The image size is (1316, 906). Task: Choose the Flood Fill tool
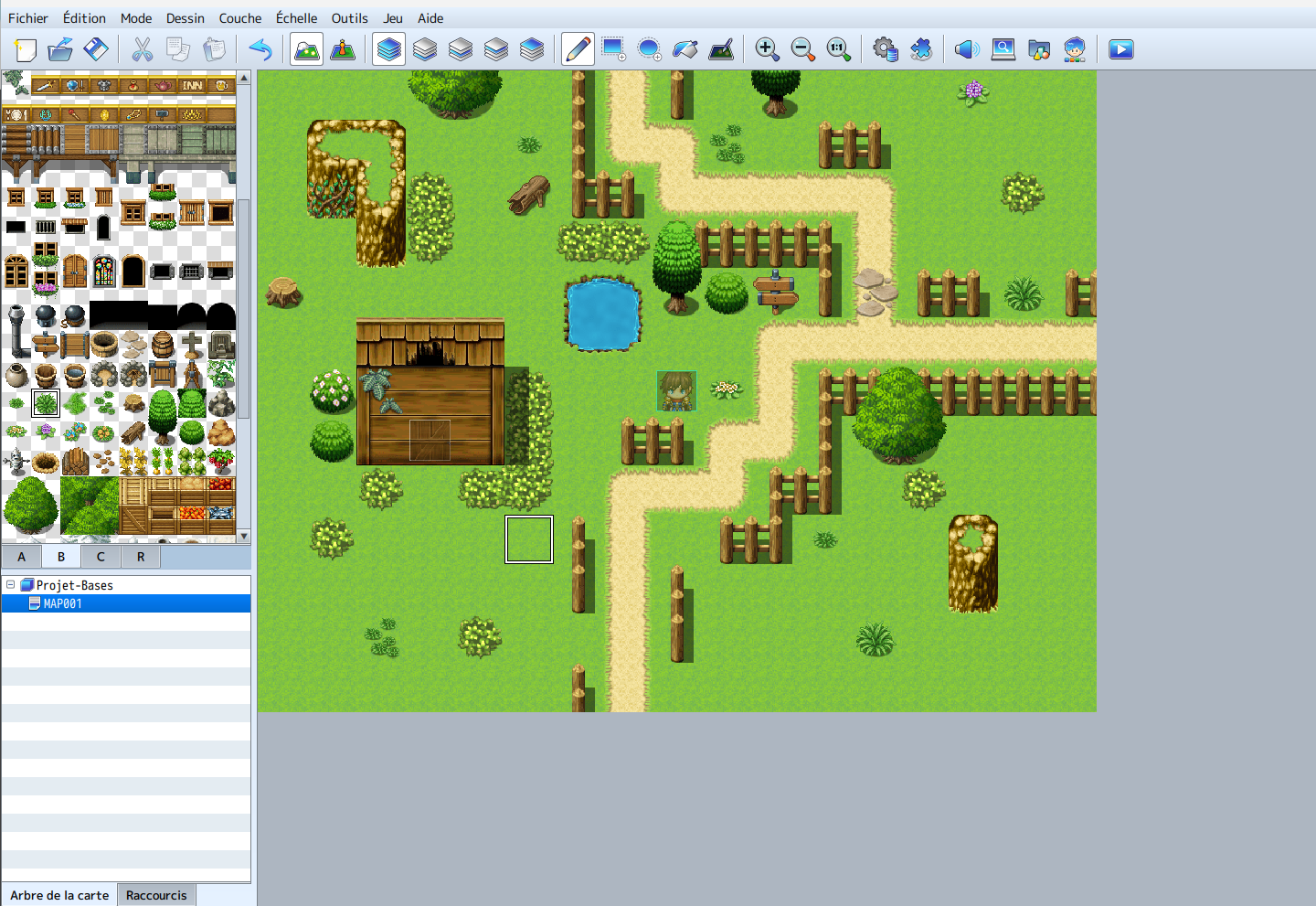pyautogui.click(x=685, y=49)
